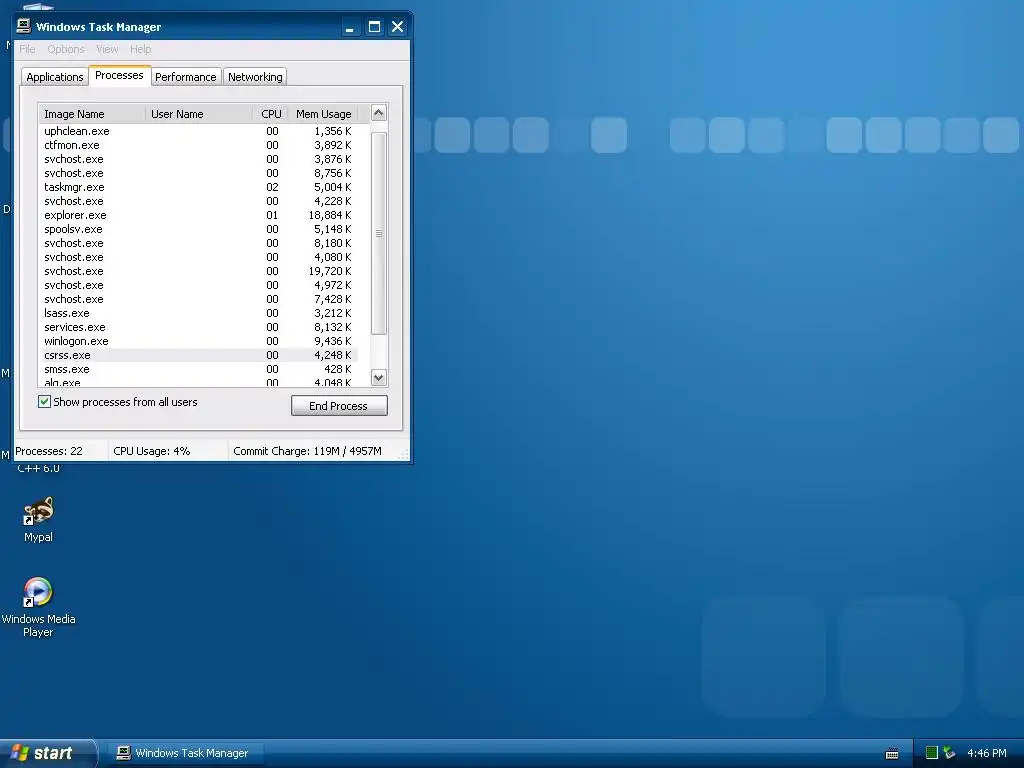Select the explorer.exe process row
This screenshot has width=1024, height=768.
[198, 215]
